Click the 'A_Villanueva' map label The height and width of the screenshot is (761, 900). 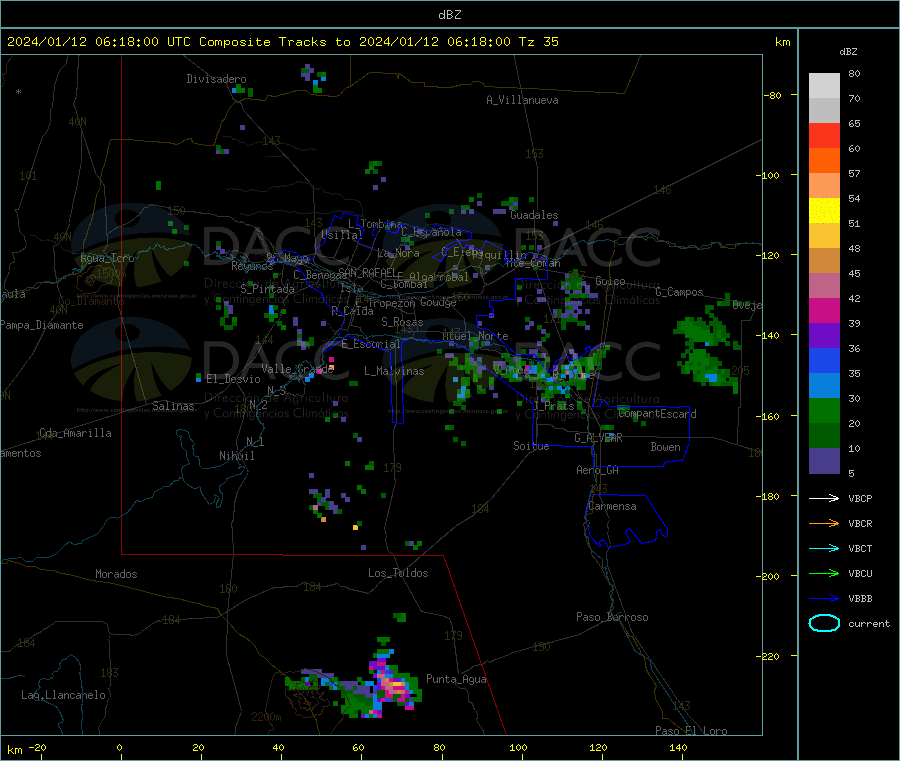coord(522,100)
